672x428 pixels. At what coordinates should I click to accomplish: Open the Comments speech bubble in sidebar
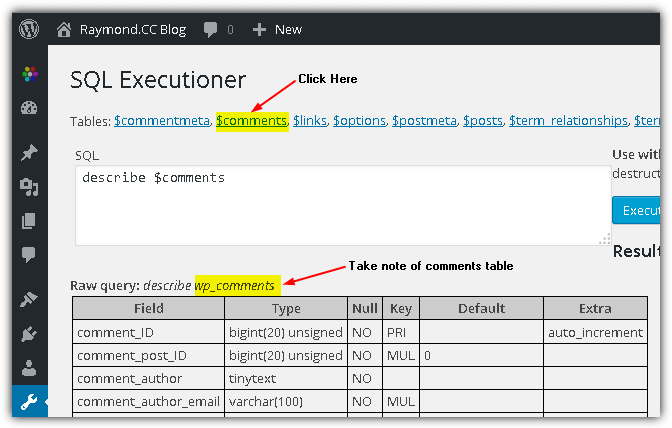[29, 254]
